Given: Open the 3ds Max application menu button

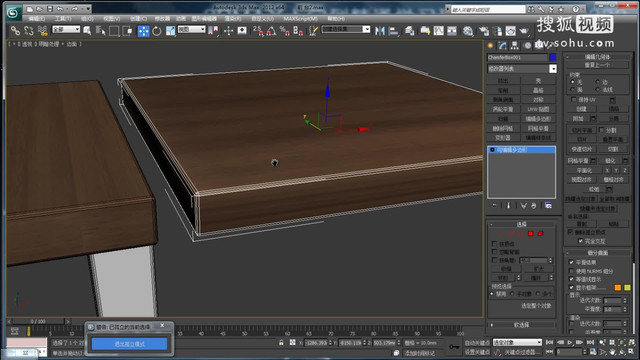Looking at the screenshot, I should [x=13, y=13].
